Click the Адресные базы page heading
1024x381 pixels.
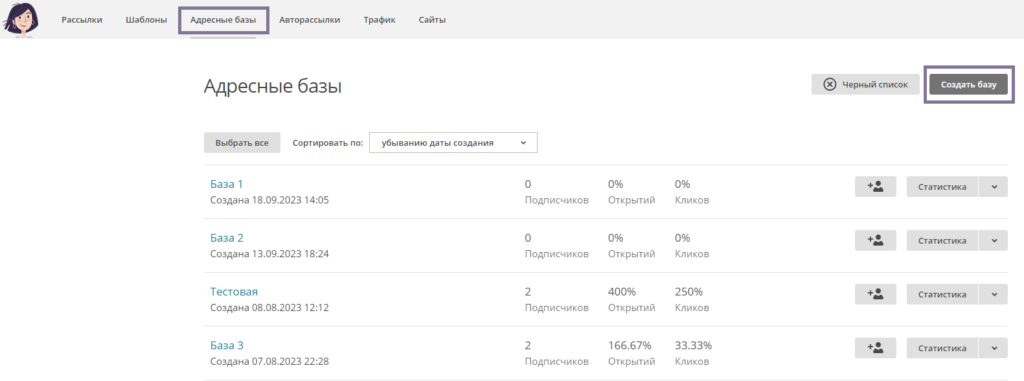273,86
